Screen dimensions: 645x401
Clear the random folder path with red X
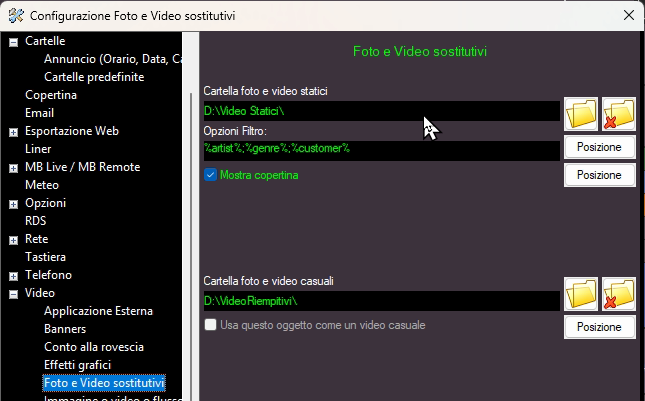[619, 294]
